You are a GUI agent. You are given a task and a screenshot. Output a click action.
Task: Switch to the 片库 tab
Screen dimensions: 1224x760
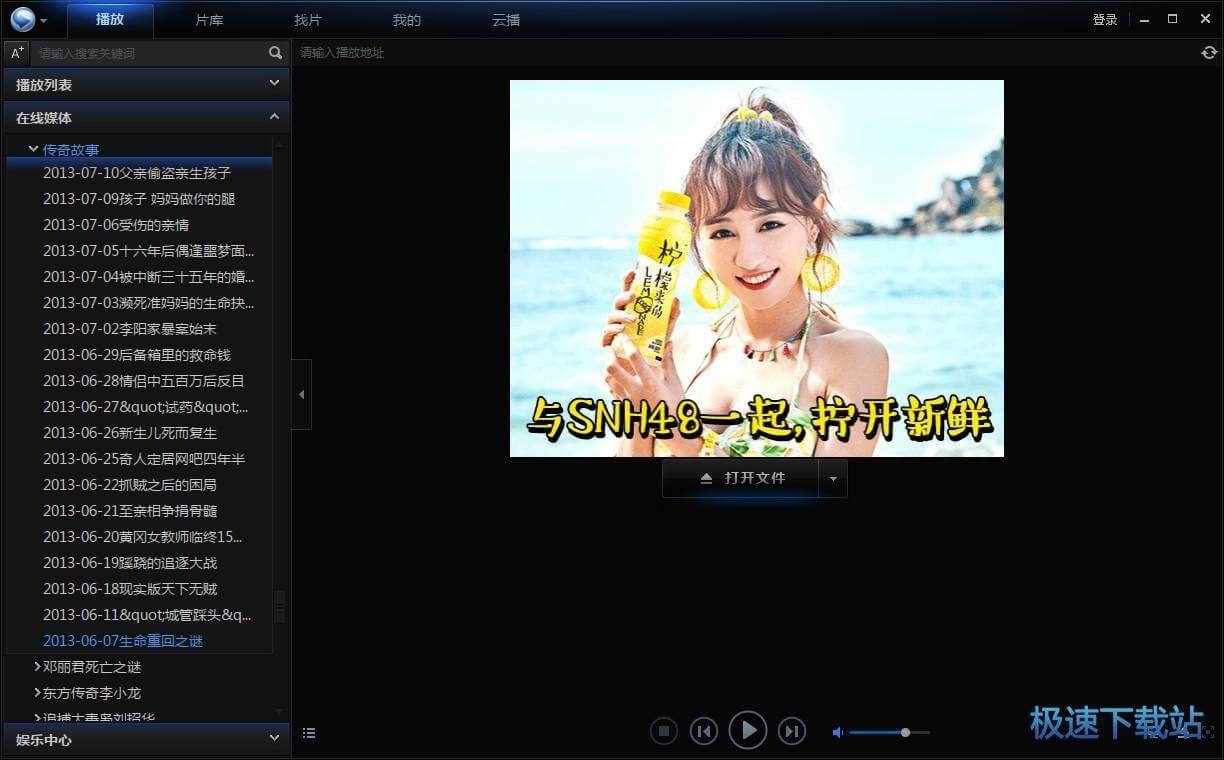pyautogui.click(x=209, y=20)
